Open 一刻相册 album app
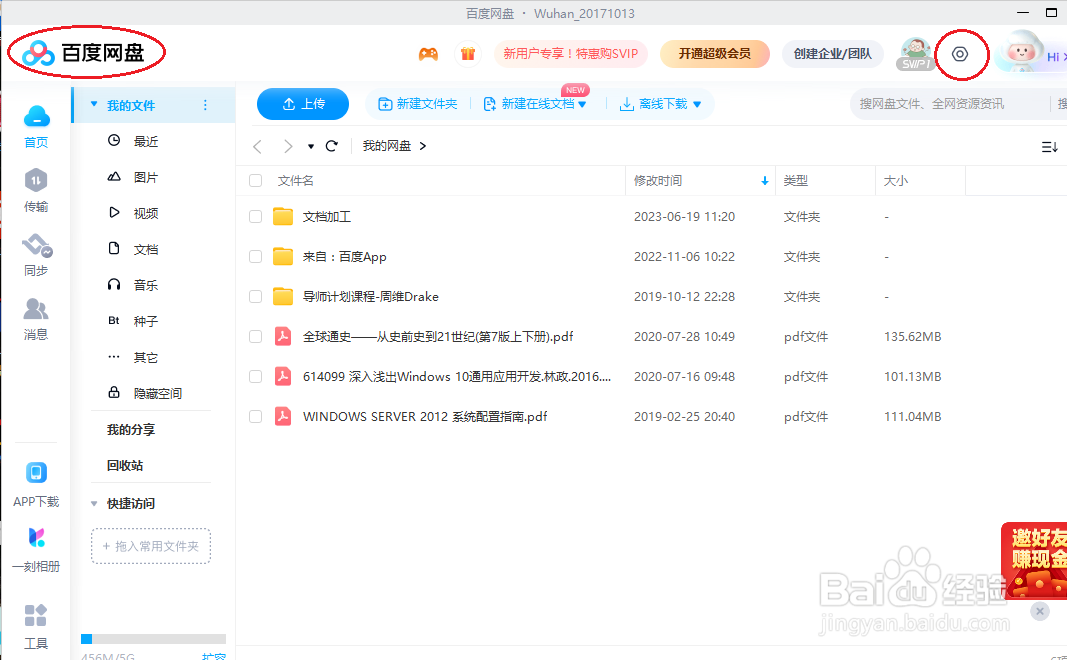This screenshot has width=1067, height=660. point(36,550)
